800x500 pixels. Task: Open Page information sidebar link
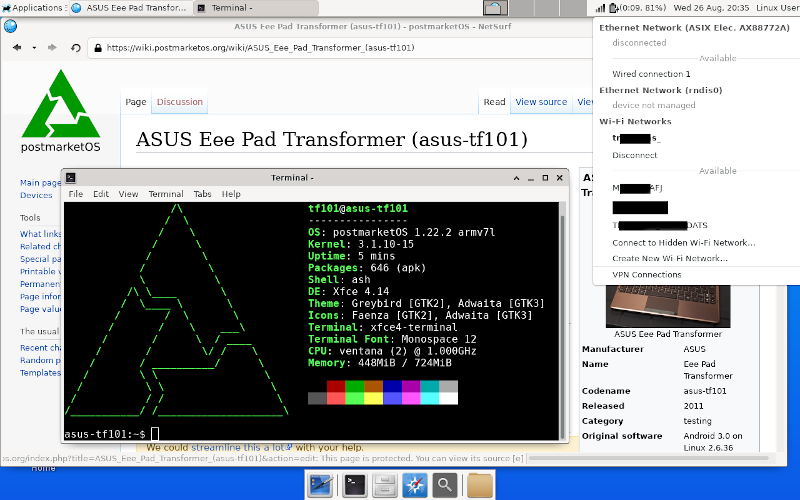pos(40,296)
